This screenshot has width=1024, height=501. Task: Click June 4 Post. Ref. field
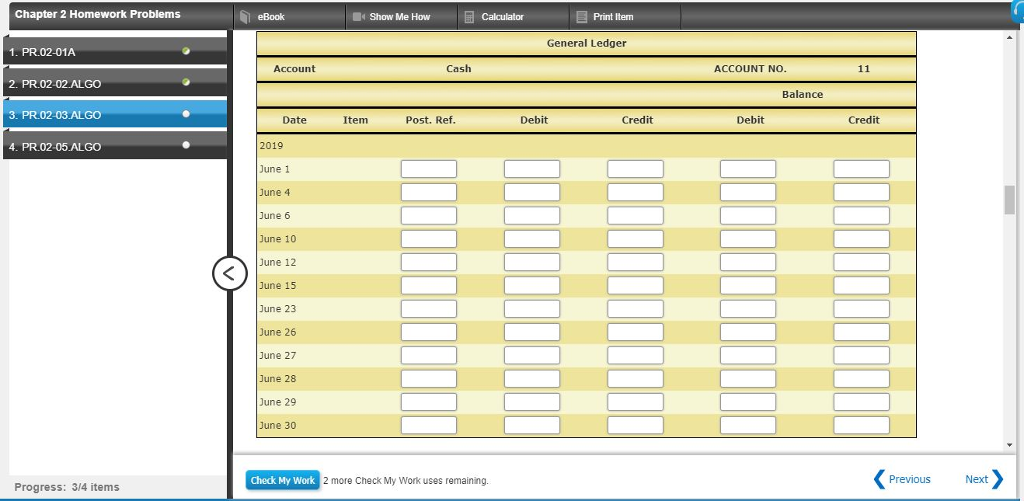click(x=429, y=193)
